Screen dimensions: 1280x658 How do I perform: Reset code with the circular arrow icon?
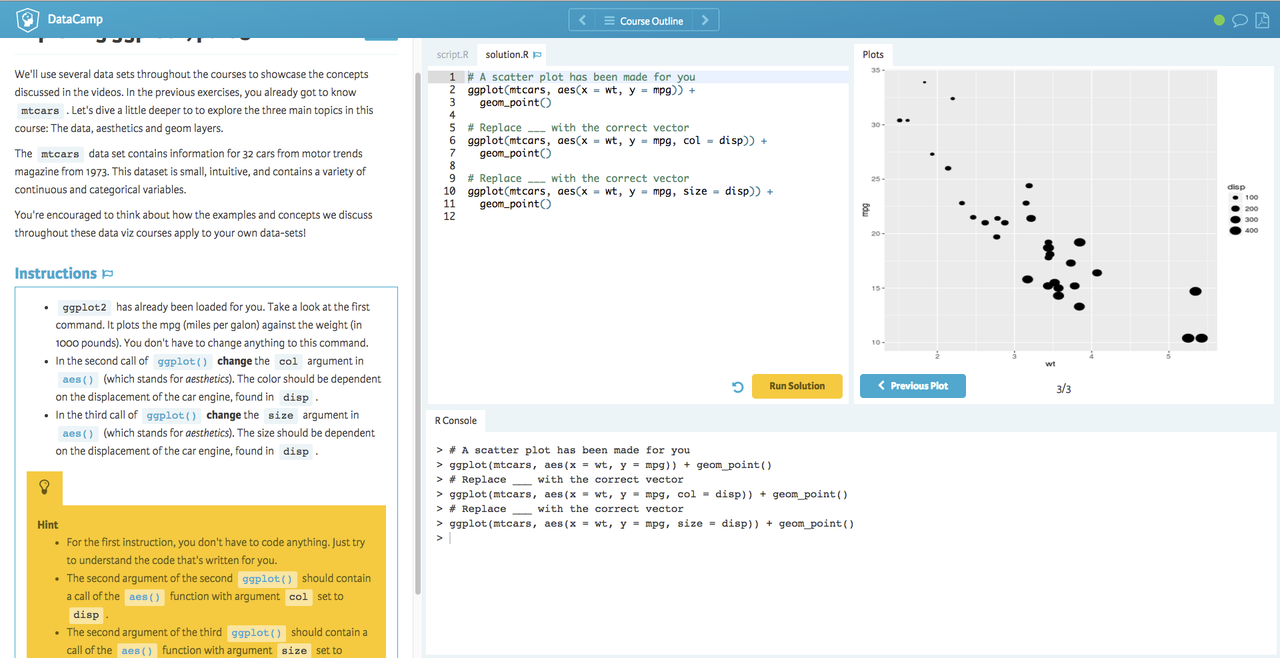737,387
